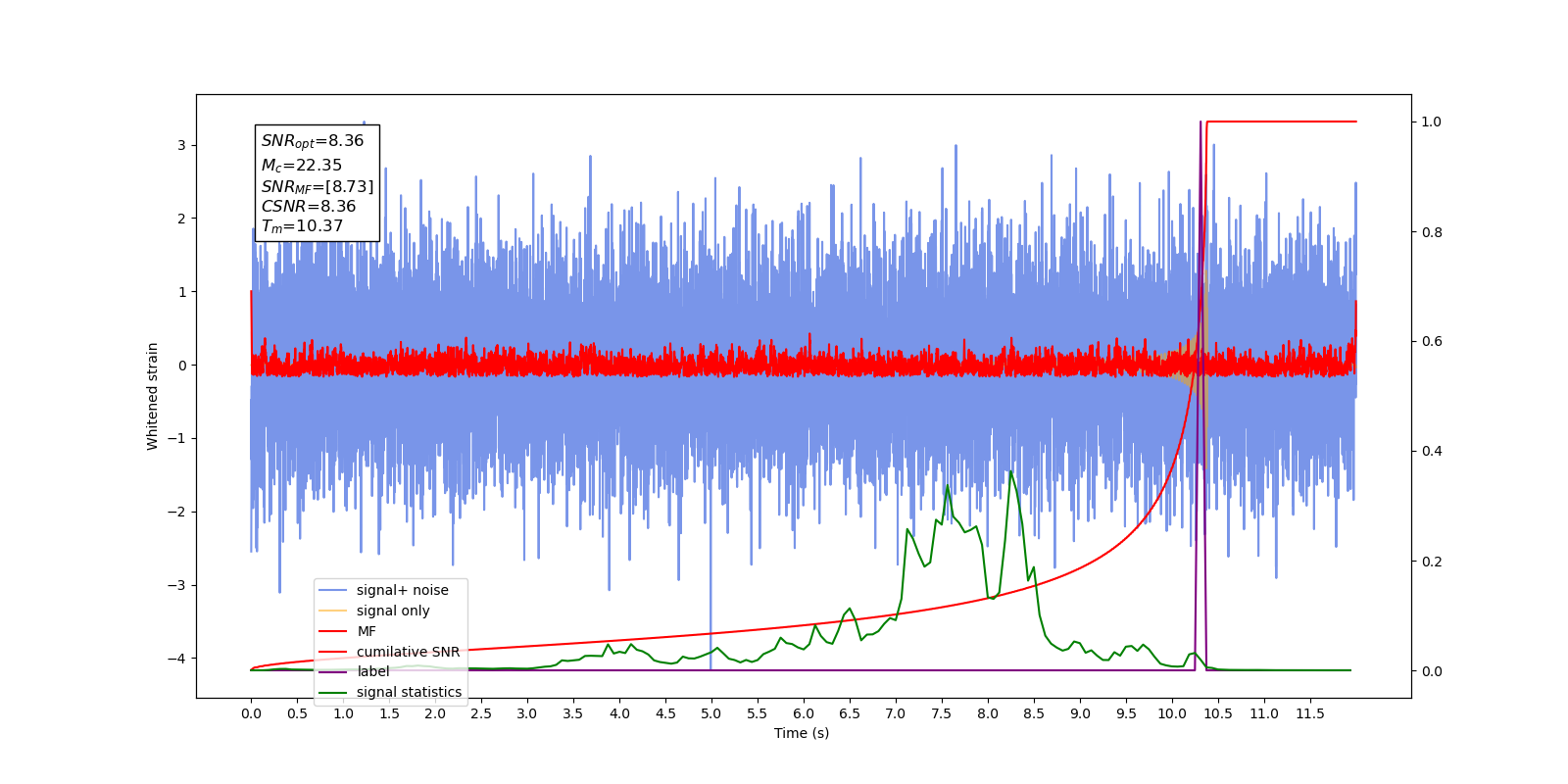The height and width of the screenshot is (784, 1568).
Task: Click the 0.0 tick on time axis
Action: coord(251,713)
